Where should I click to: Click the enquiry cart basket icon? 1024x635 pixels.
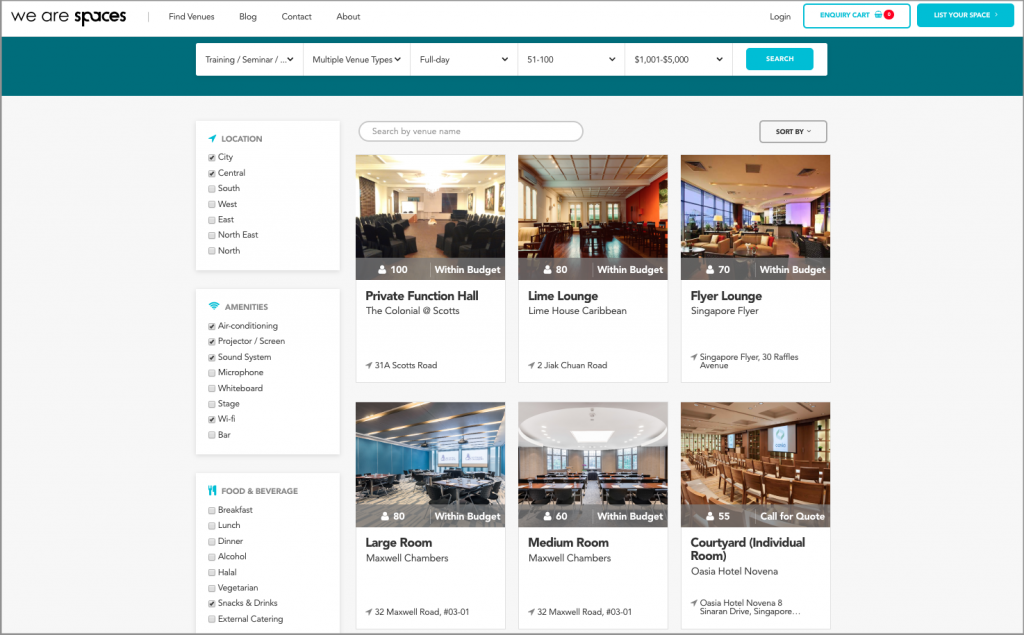click(x=878, y=14)
